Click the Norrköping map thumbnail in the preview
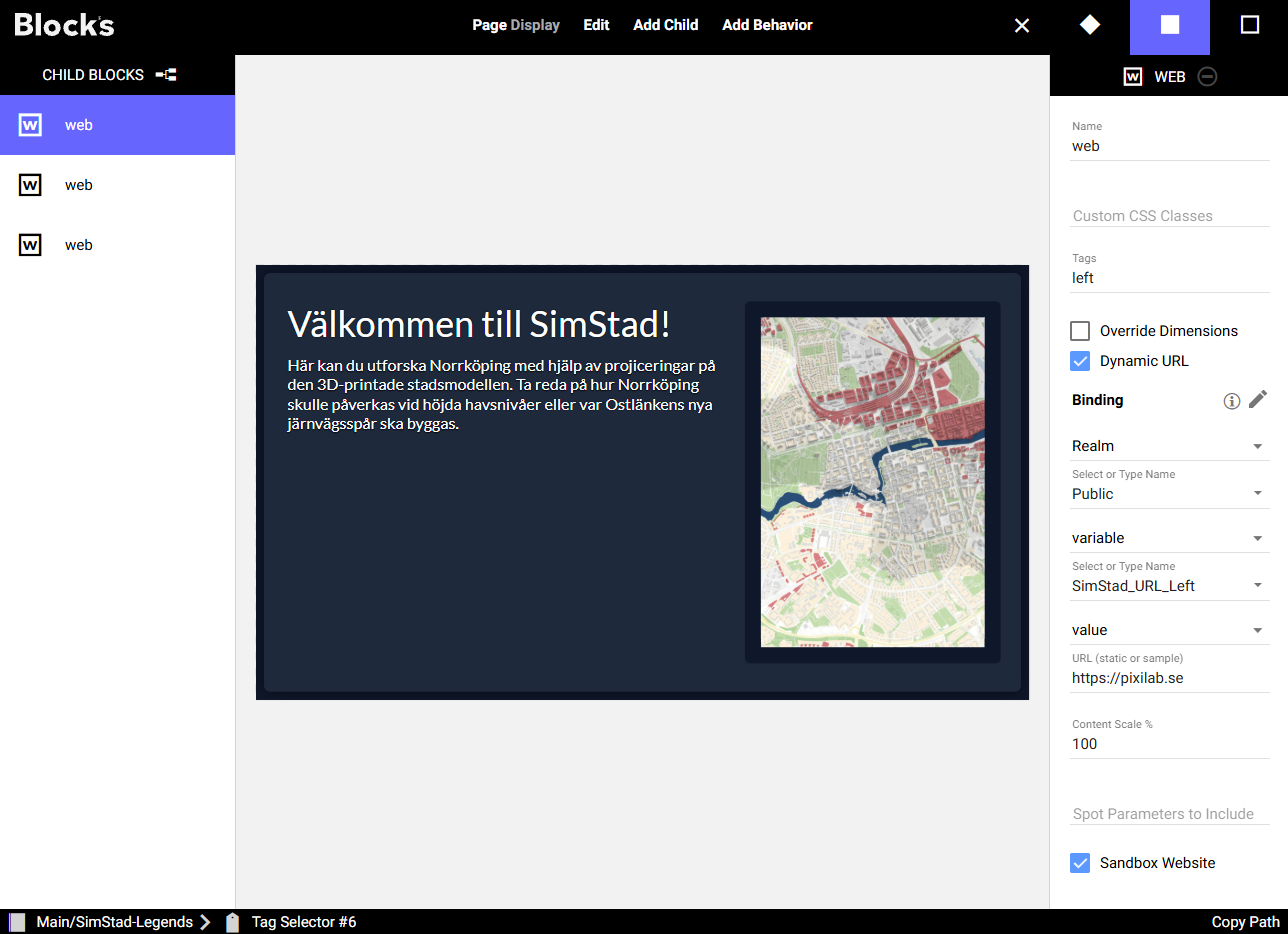The width and height of the screenshot is (1288, 934). (x=873, y=482)
